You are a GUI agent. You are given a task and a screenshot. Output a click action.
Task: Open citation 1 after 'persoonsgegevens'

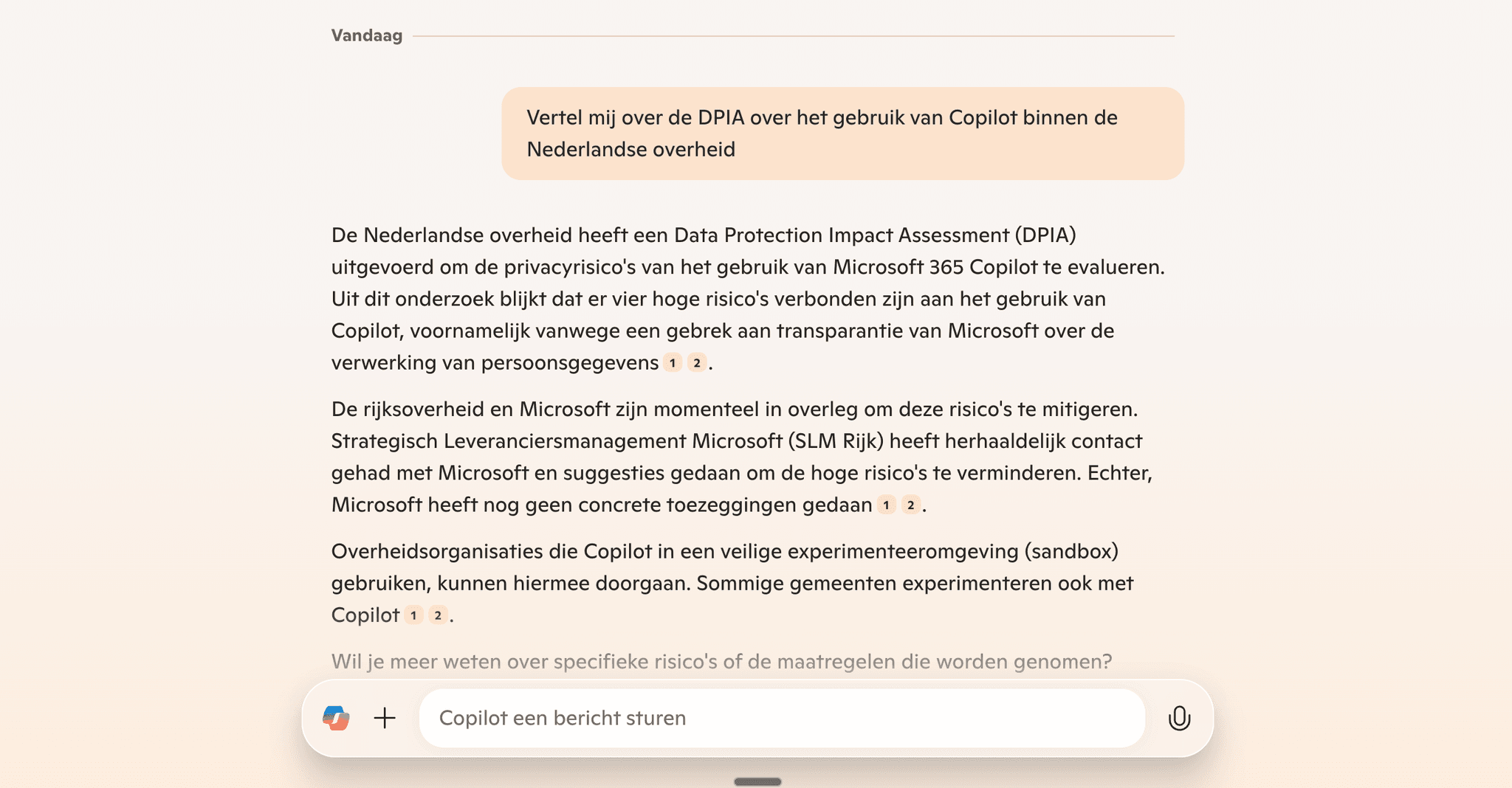673,362
